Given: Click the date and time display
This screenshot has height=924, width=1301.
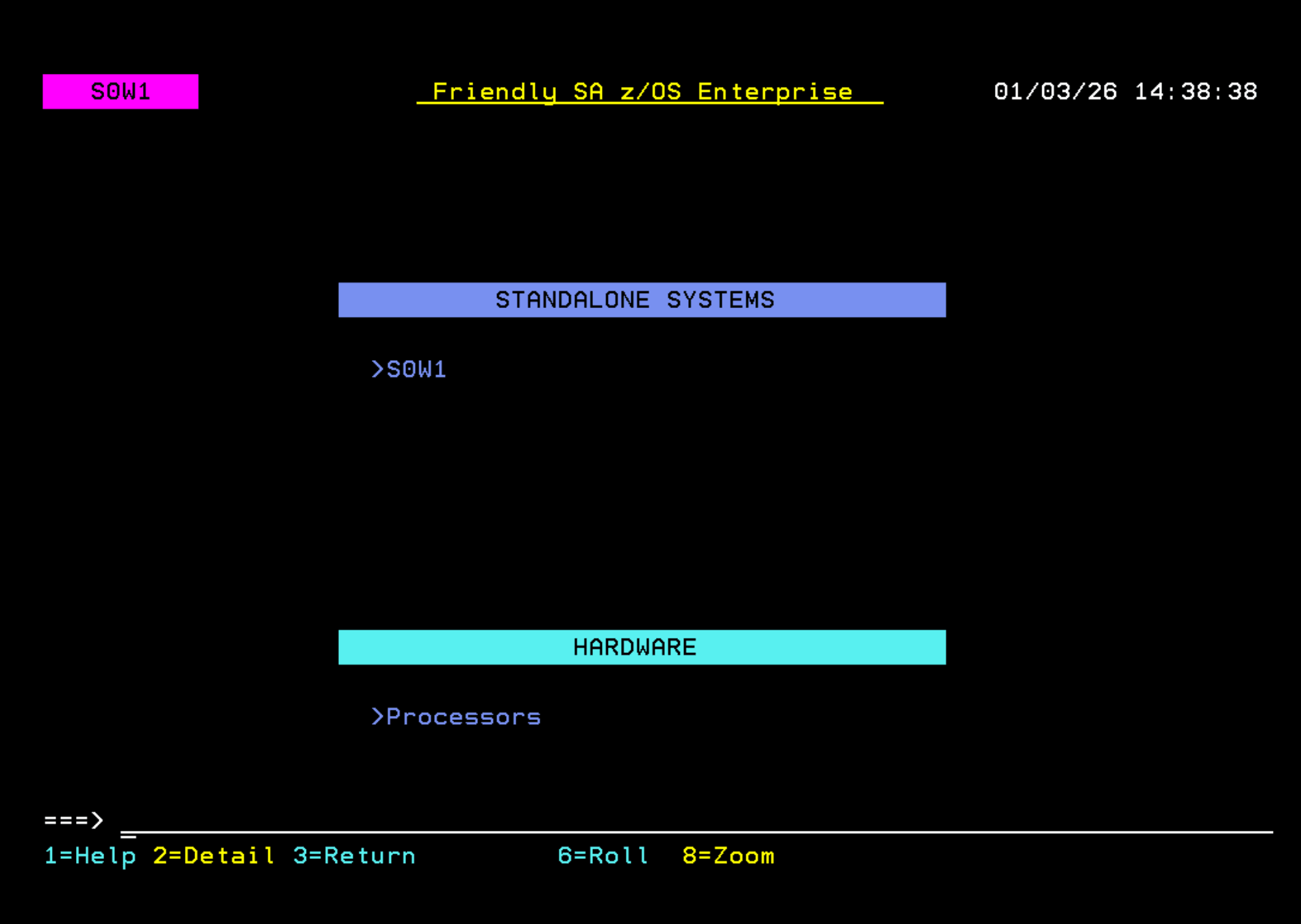Looking at the screenshot, I should [1125, 91].
